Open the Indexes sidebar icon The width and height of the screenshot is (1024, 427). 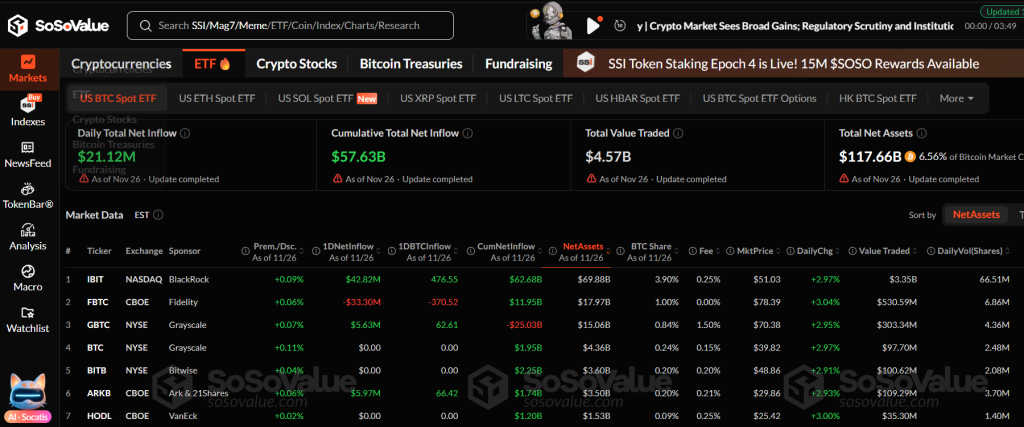pos(27,110)
